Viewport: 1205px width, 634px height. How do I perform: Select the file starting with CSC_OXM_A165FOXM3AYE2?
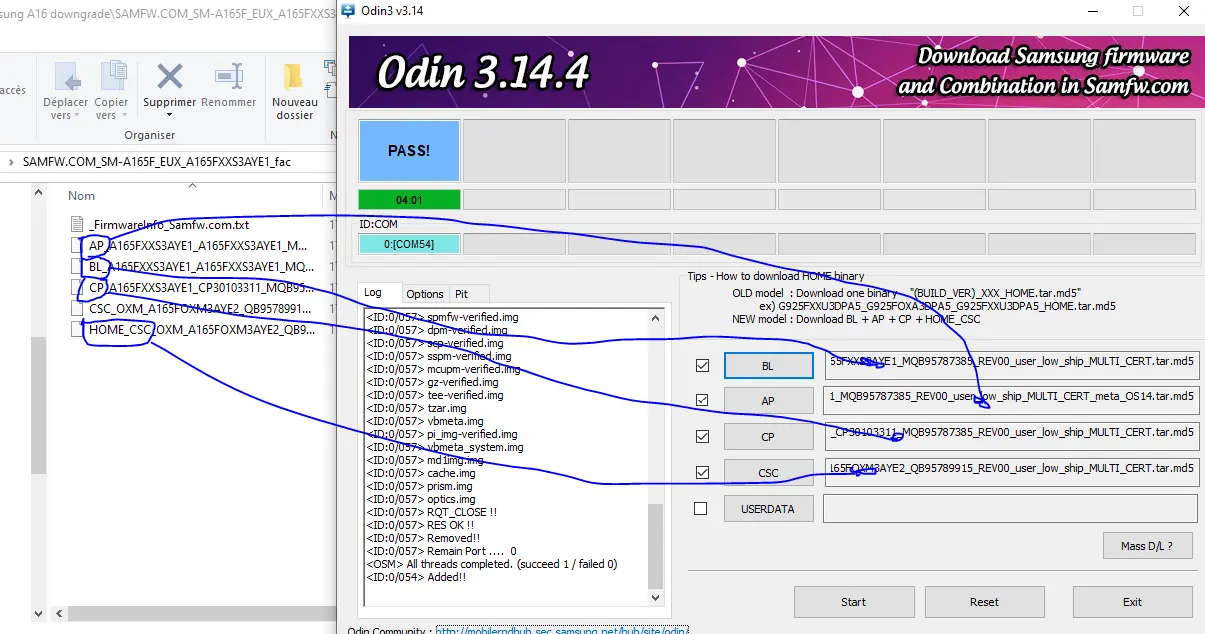click(200, 309)
